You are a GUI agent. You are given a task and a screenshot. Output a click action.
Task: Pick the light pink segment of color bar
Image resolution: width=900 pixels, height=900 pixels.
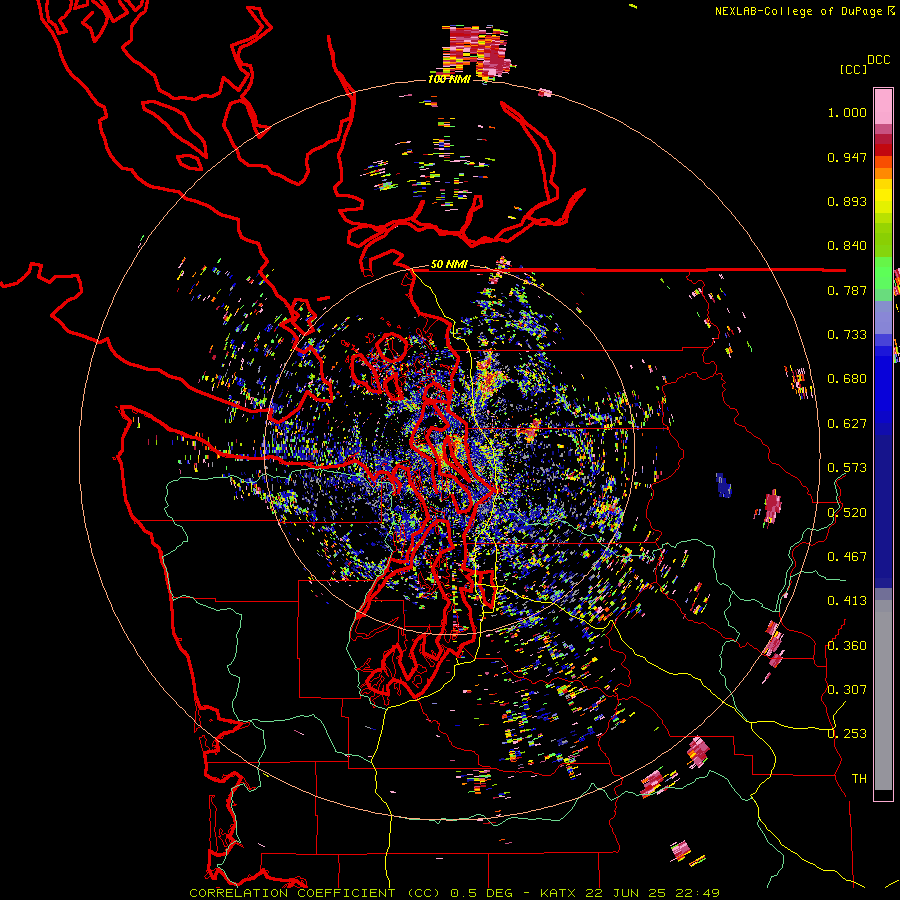[883, 106]
